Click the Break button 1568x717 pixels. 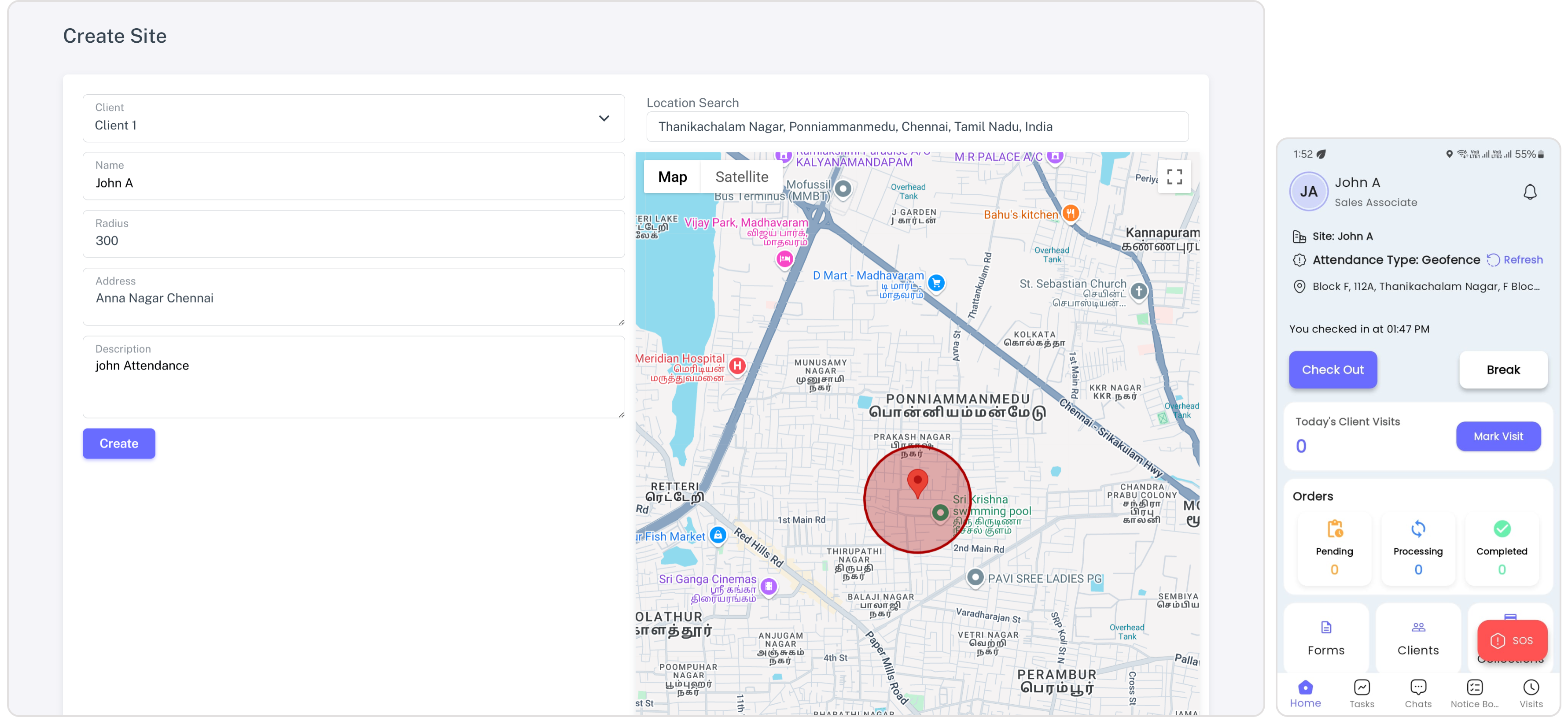pyautogui.click(x=1503, y=370)
